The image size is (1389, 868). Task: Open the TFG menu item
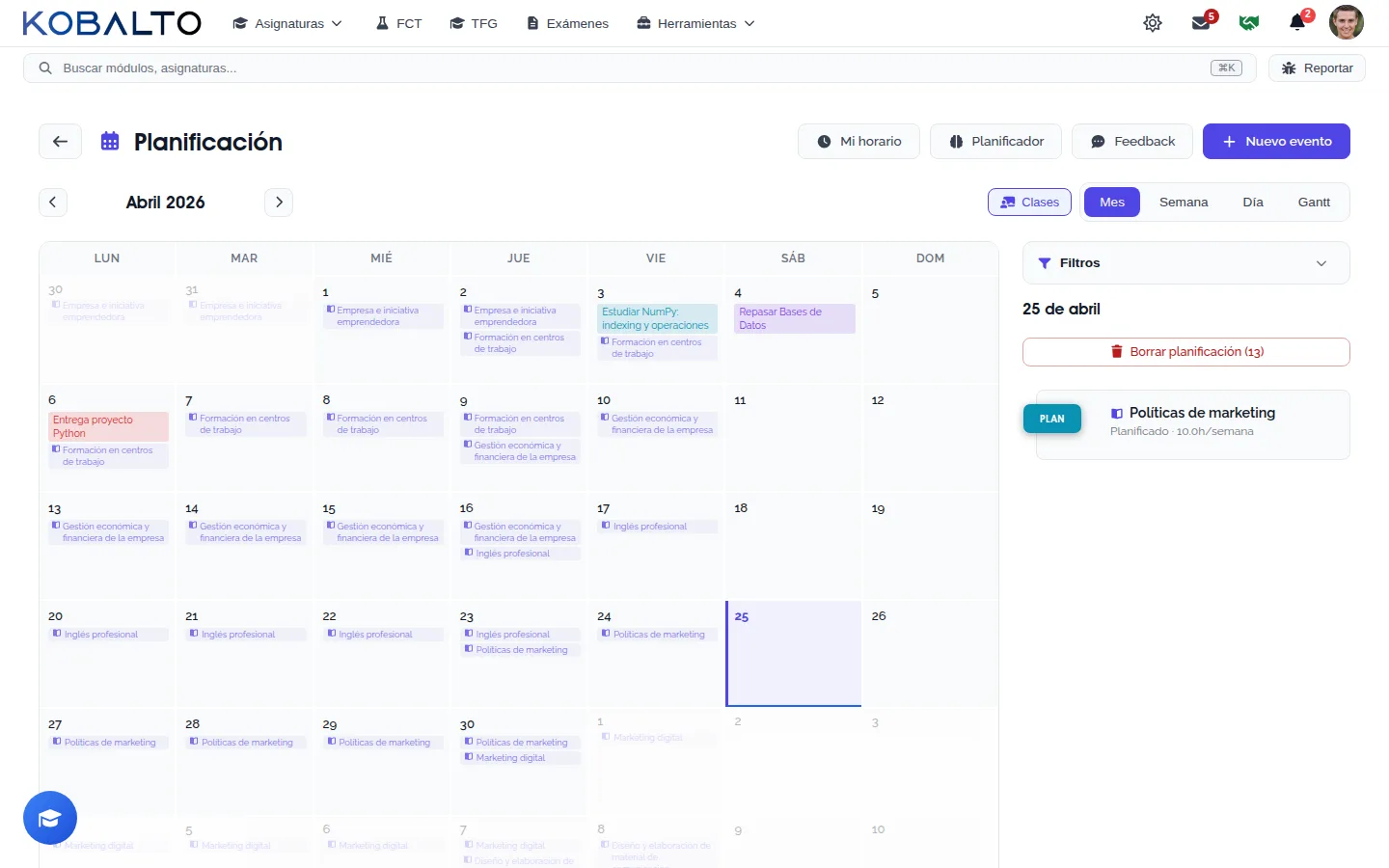[474, 23]
